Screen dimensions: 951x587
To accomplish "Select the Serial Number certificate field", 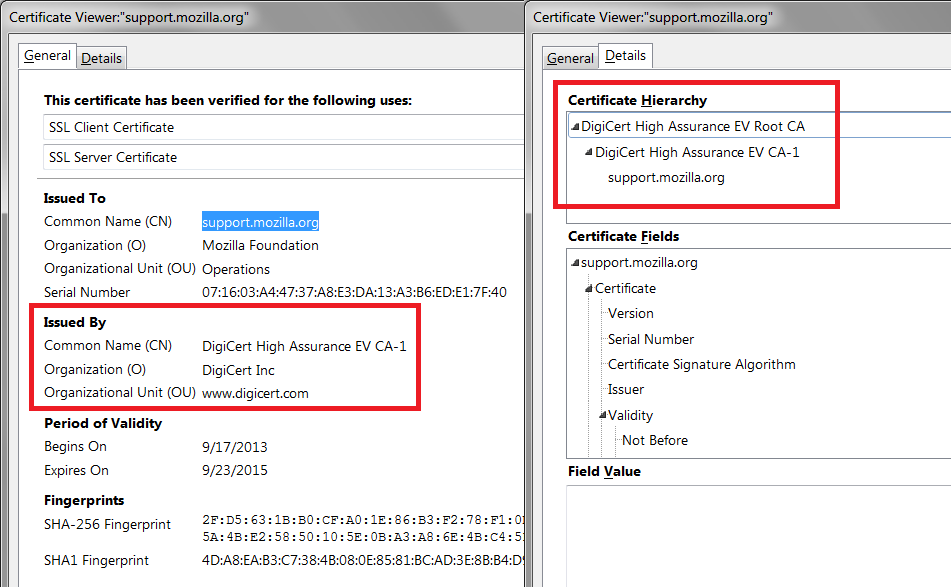I will pyautogui.click(x=650, y=339).
